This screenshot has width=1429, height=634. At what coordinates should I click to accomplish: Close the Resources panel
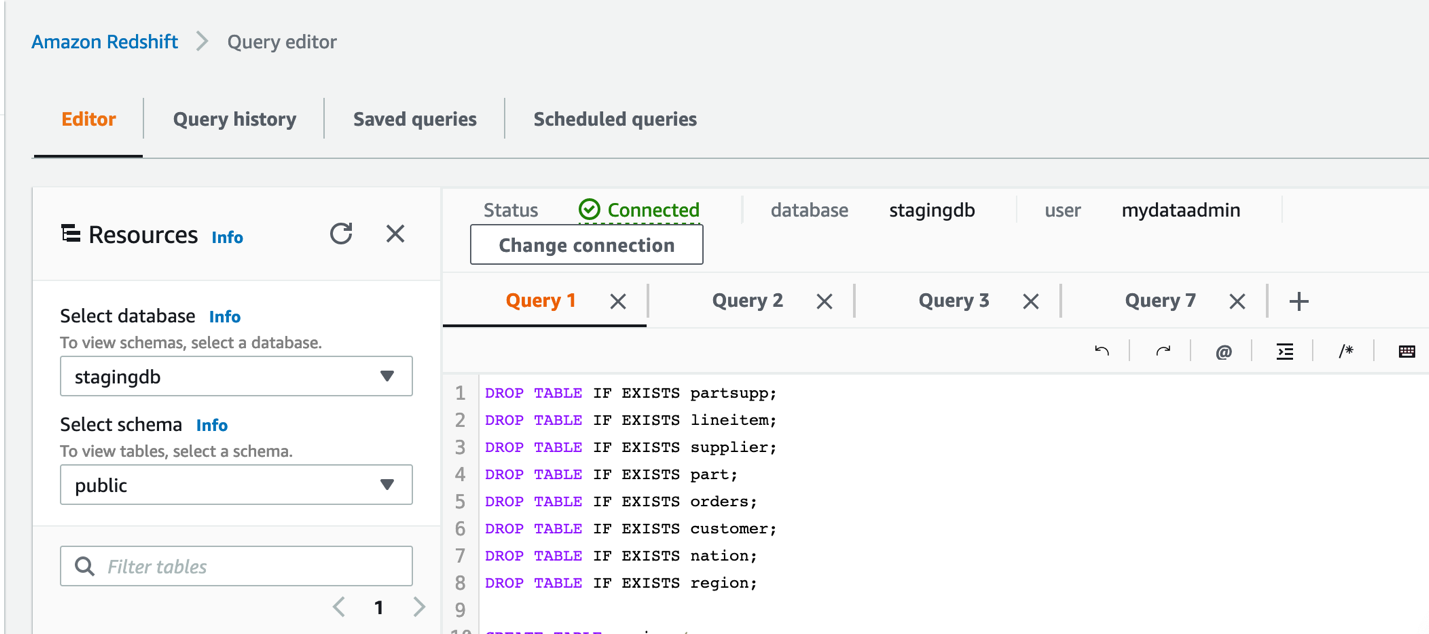395,234
